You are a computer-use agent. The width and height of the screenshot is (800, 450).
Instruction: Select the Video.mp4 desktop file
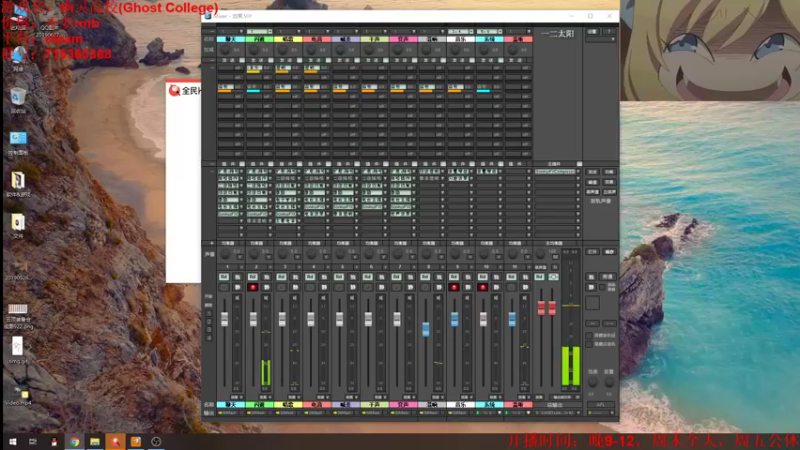(18, 394)
